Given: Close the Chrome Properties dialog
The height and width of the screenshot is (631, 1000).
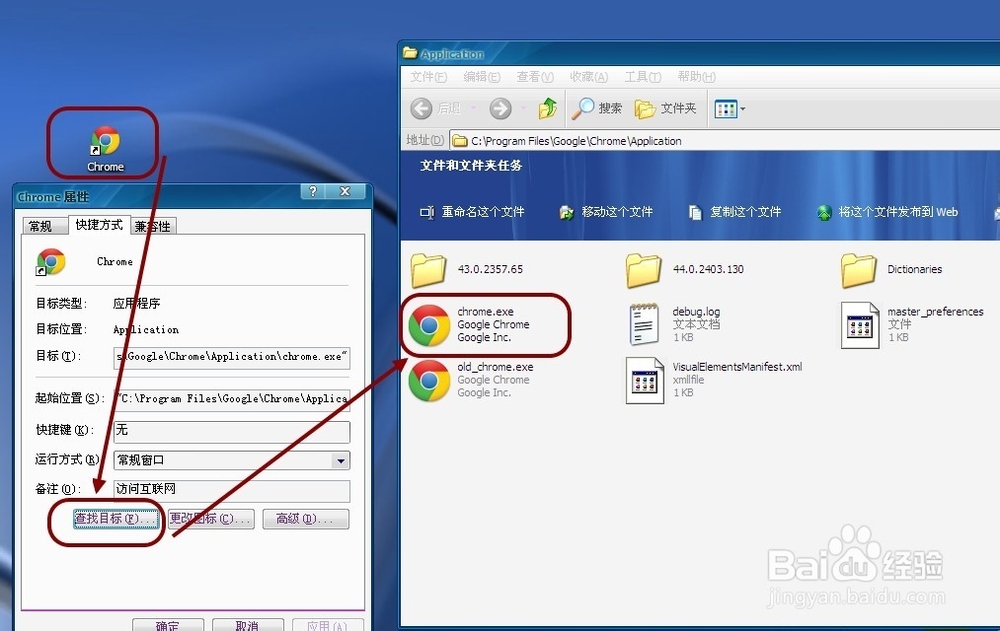Looking at the screenshot, I should tap(345, 191).
